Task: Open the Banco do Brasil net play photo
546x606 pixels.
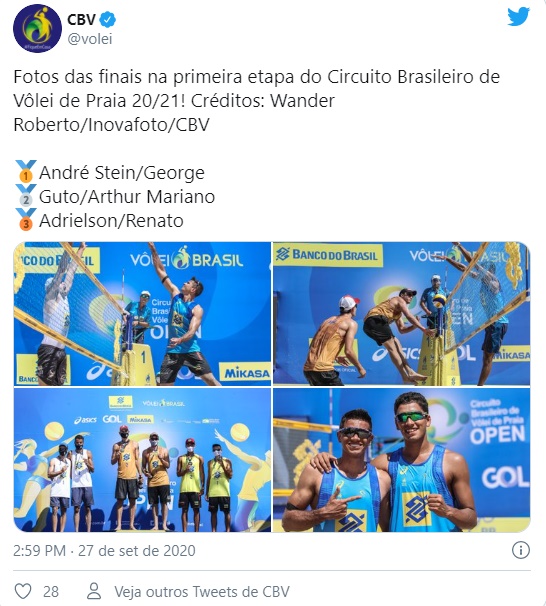Action: (401, 314)
